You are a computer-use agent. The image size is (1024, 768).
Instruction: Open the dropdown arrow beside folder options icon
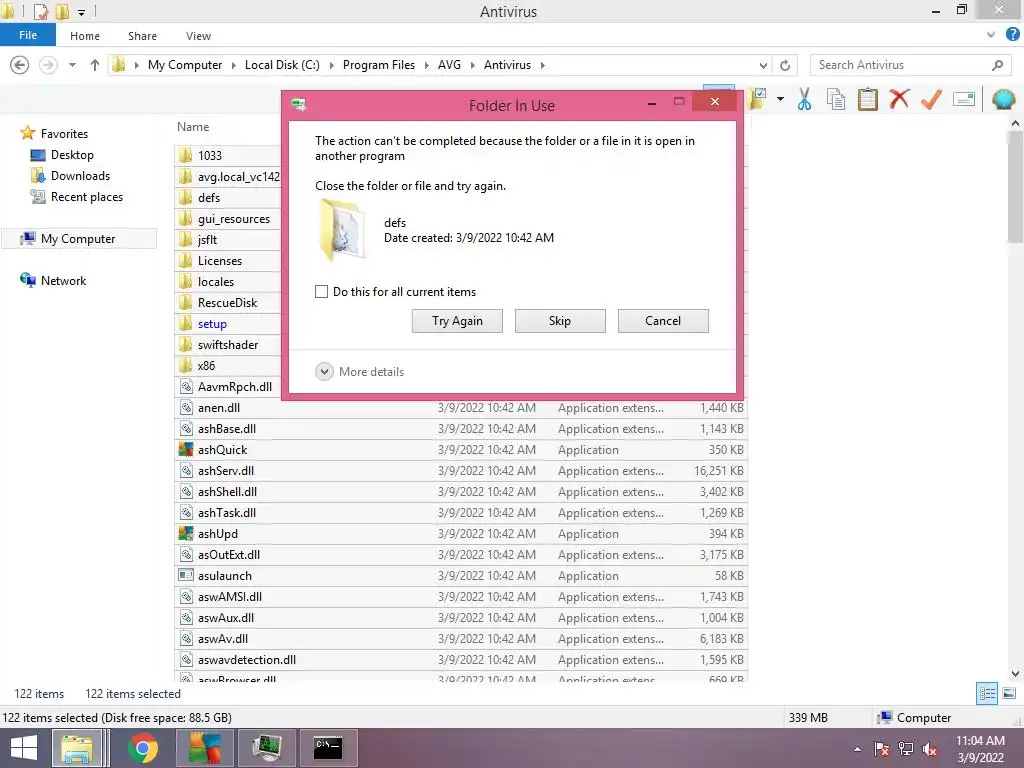(x=780, y=99)
